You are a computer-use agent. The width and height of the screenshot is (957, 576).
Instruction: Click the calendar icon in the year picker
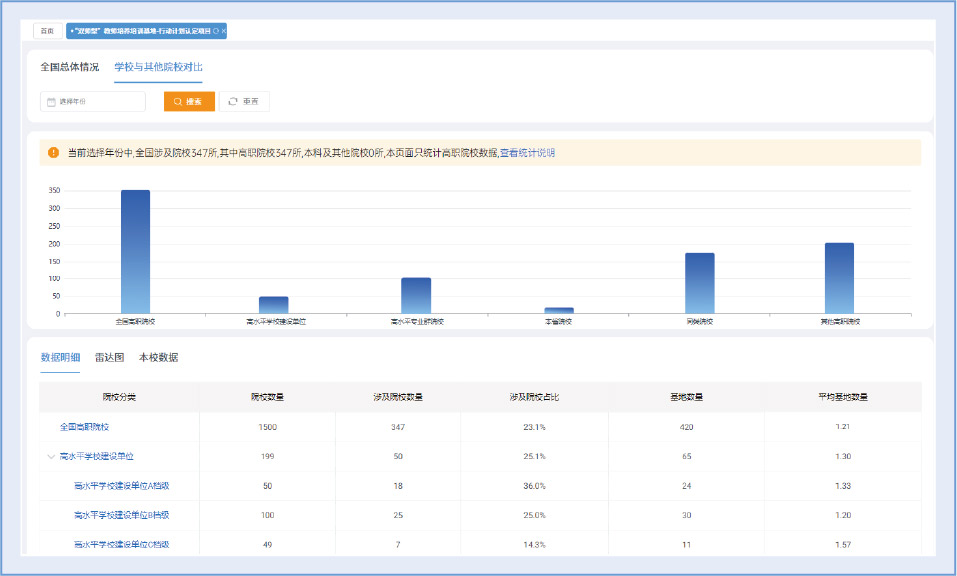[x=51, y=102]
